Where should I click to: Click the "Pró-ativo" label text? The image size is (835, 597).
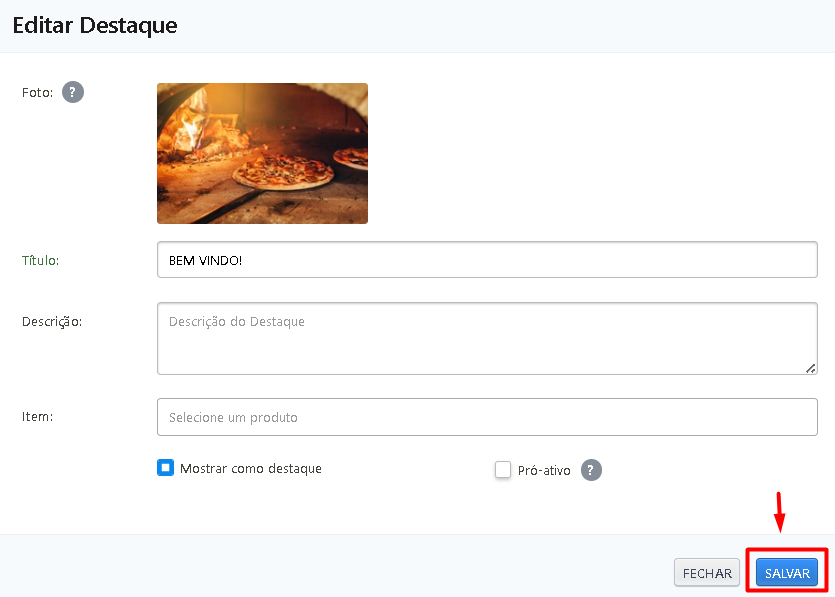point(544,470)
